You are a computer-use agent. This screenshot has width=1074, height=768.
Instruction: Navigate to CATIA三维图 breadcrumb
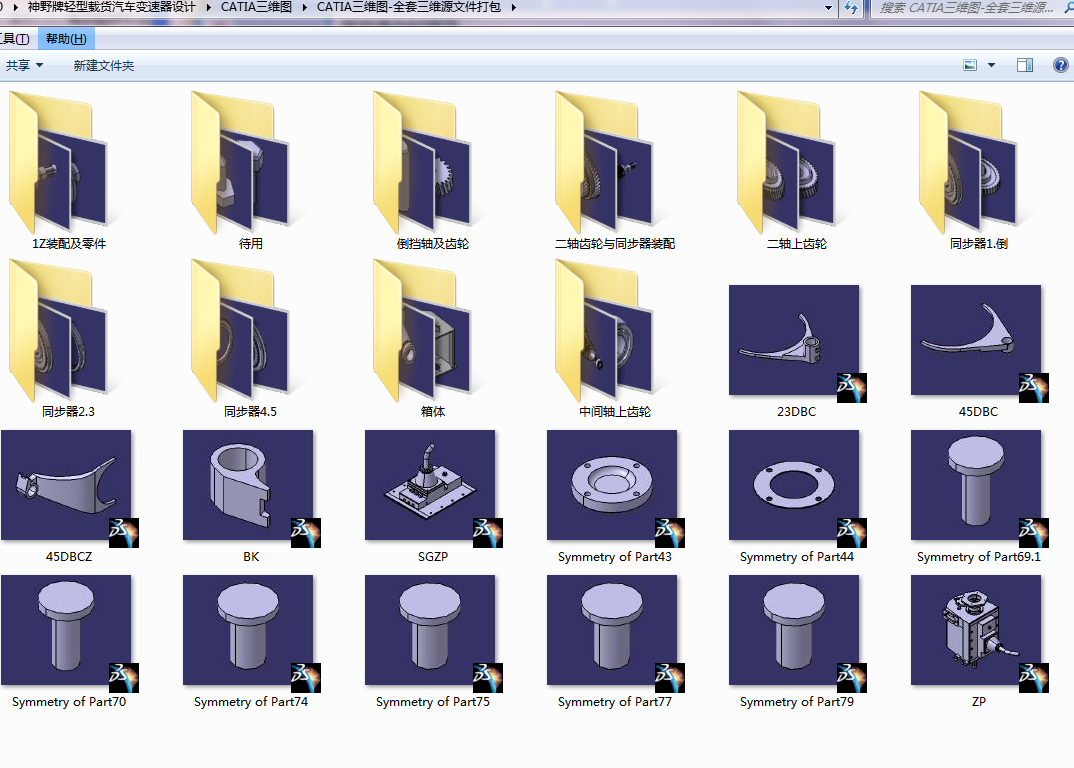click(x=256, y=8)
